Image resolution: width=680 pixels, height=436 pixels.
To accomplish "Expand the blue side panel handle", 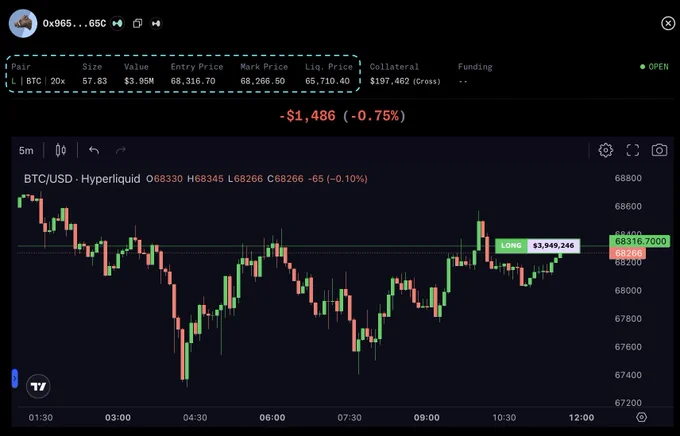I will tap(15, 378).
